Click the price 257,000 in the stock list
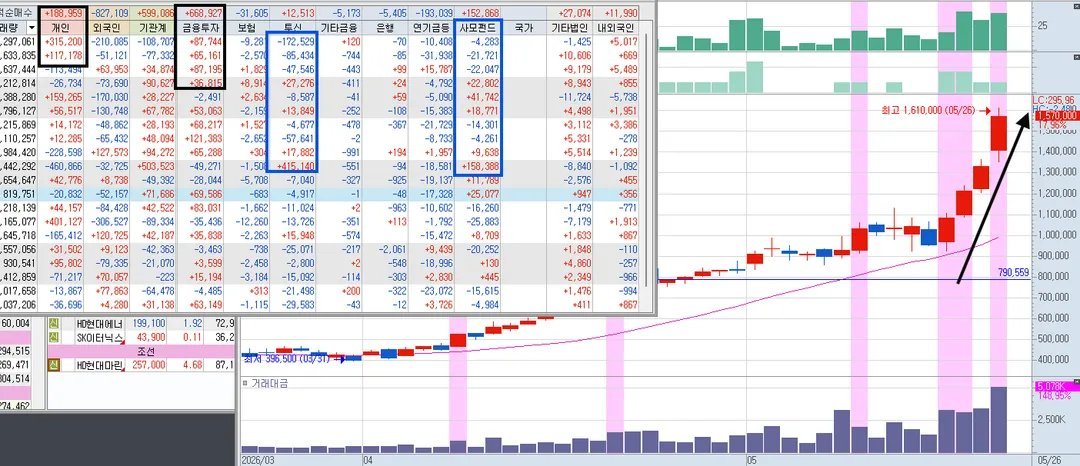This screenshot has width=1080, height=466. (149, 364)
